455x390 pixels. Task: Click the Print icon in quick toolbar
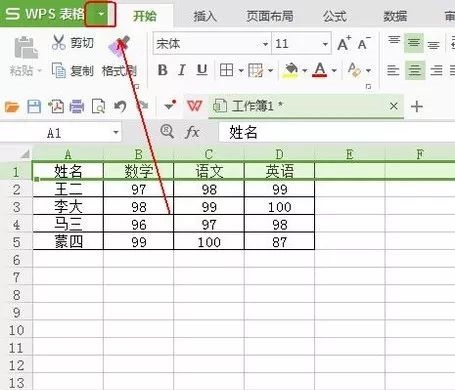pyautogui.click(x=77, y=107)
